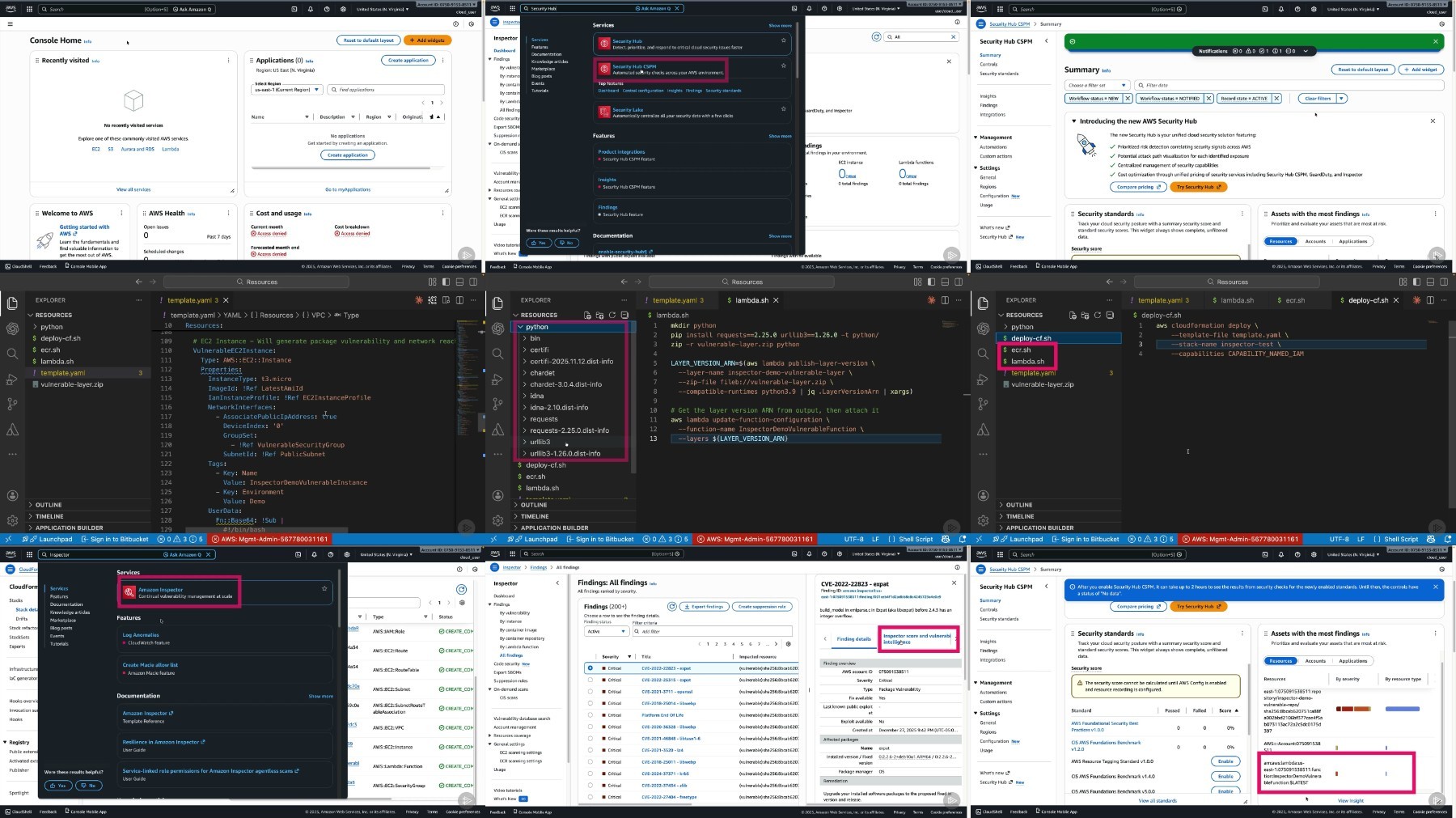Dismiss the 'Introducing the new AWS Security Hub' banner
The width and height of the screenshot is (1456, 818).
[x=1433, y=121]
